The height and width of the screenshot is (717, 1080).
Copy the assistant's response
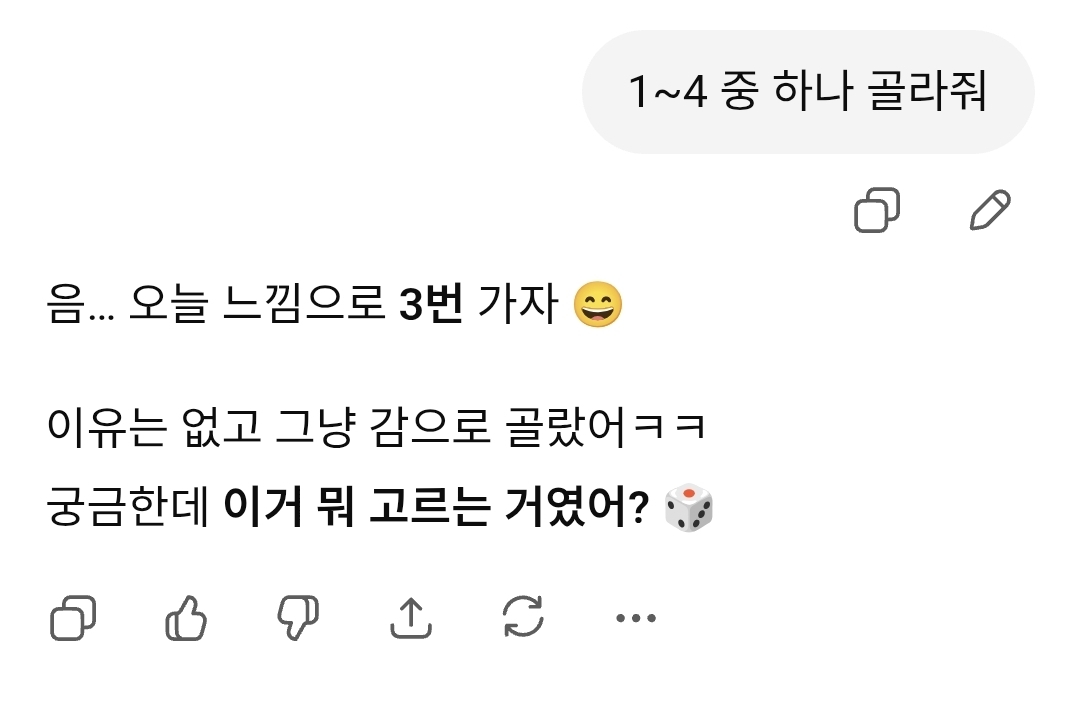click(x=73, y=618)
